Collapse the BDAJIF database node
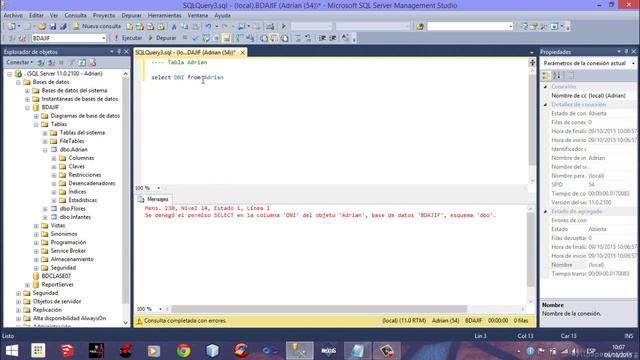Viewport: 640px width, 360px height. pos(27,108)
